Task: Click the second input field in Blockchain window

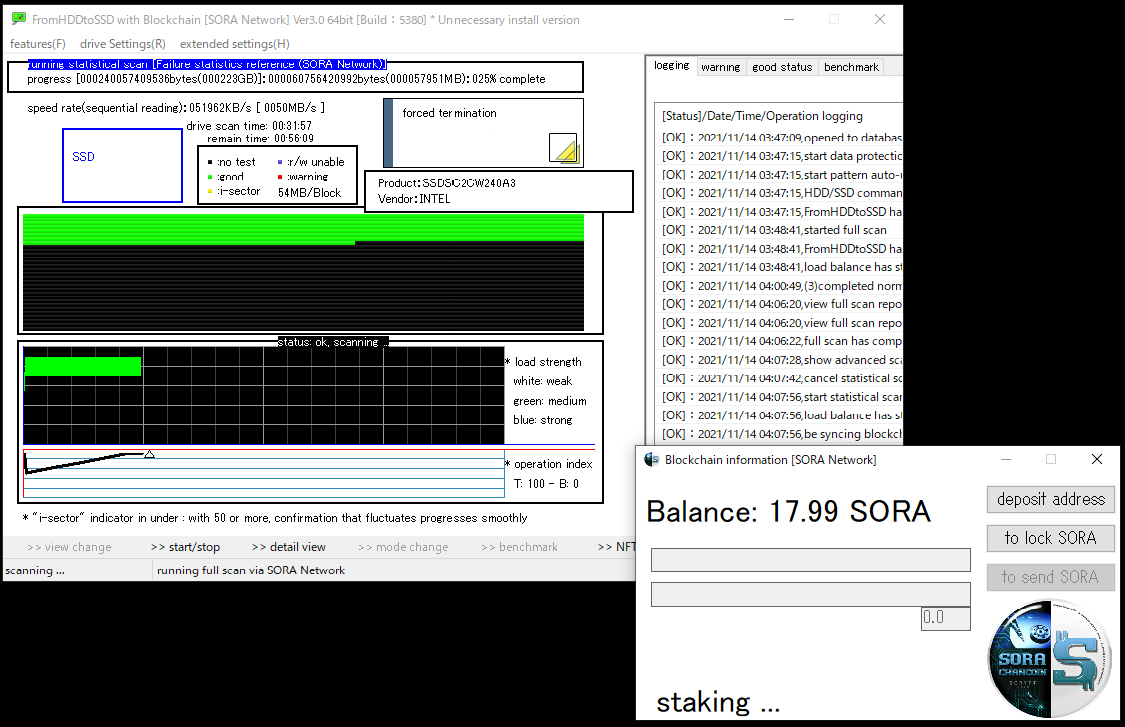Action: click(811, 594)
